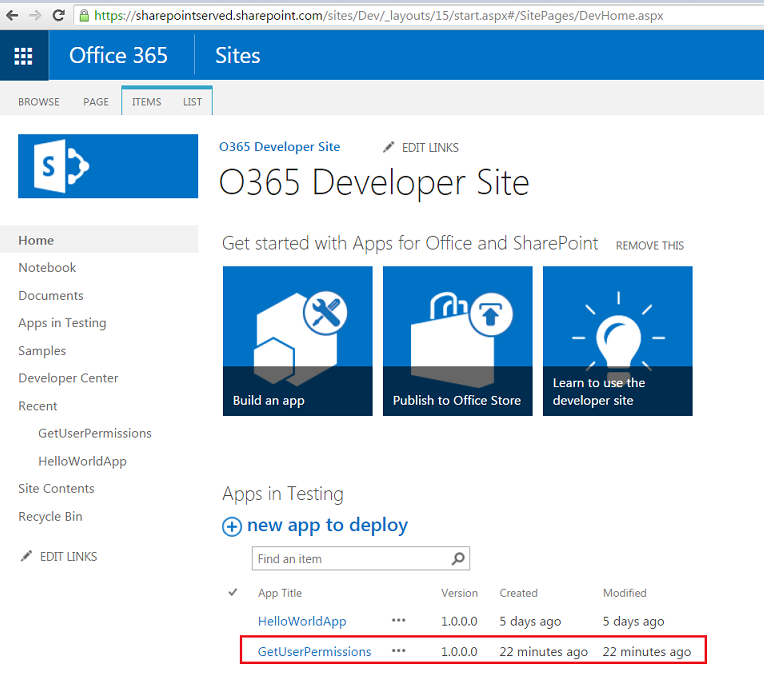Image resolution: width=764 pixels, height=680 pixels.
Task: Click the pencil icon beside top EDIT LINKS
Action: (x=388, y=147)
